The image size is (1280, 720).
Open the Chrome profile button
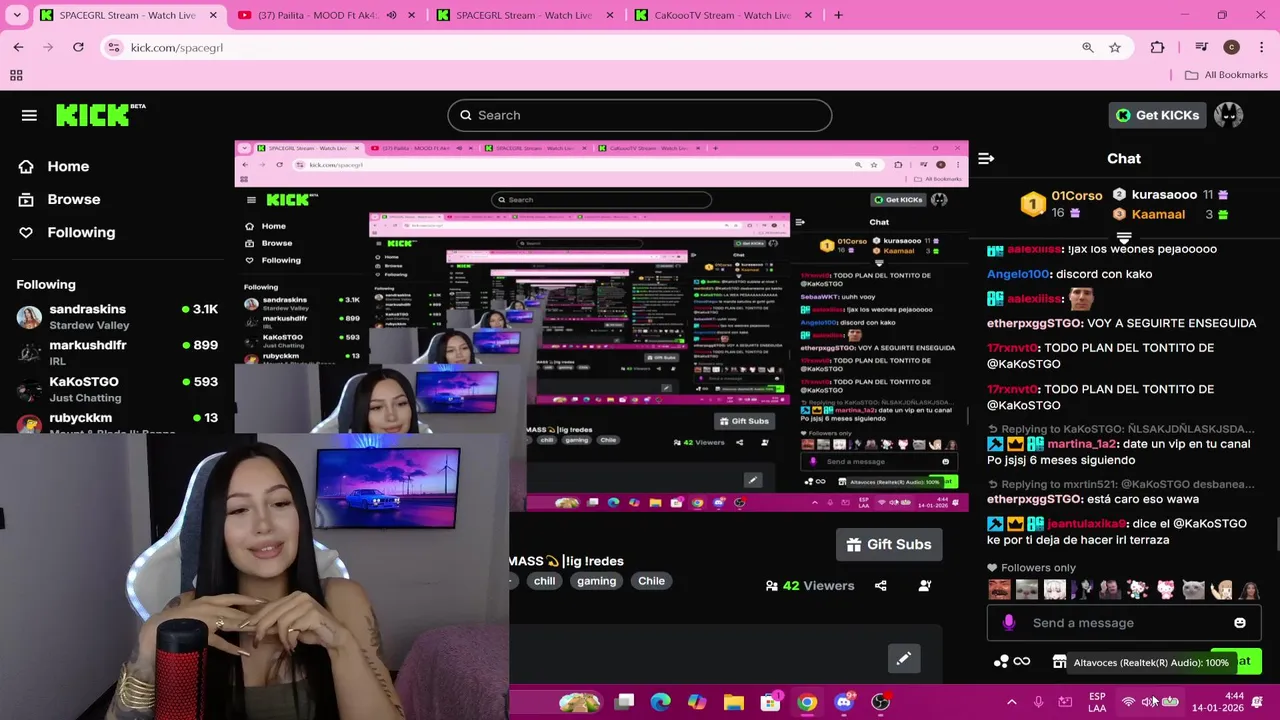tap(1231, 47)
